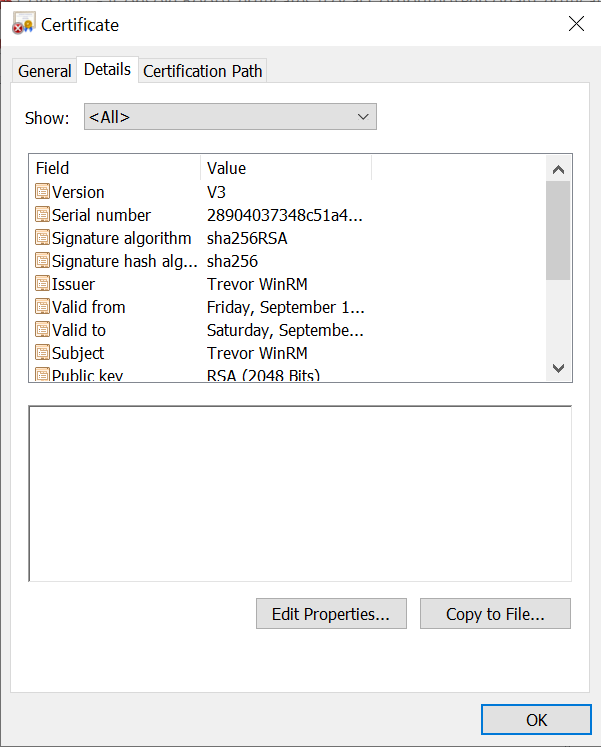The height and width of the screenshot is (747, 601).
Task: Select the Signature hash alg... row
Action: pyautogui.click(x=199, y=261)
